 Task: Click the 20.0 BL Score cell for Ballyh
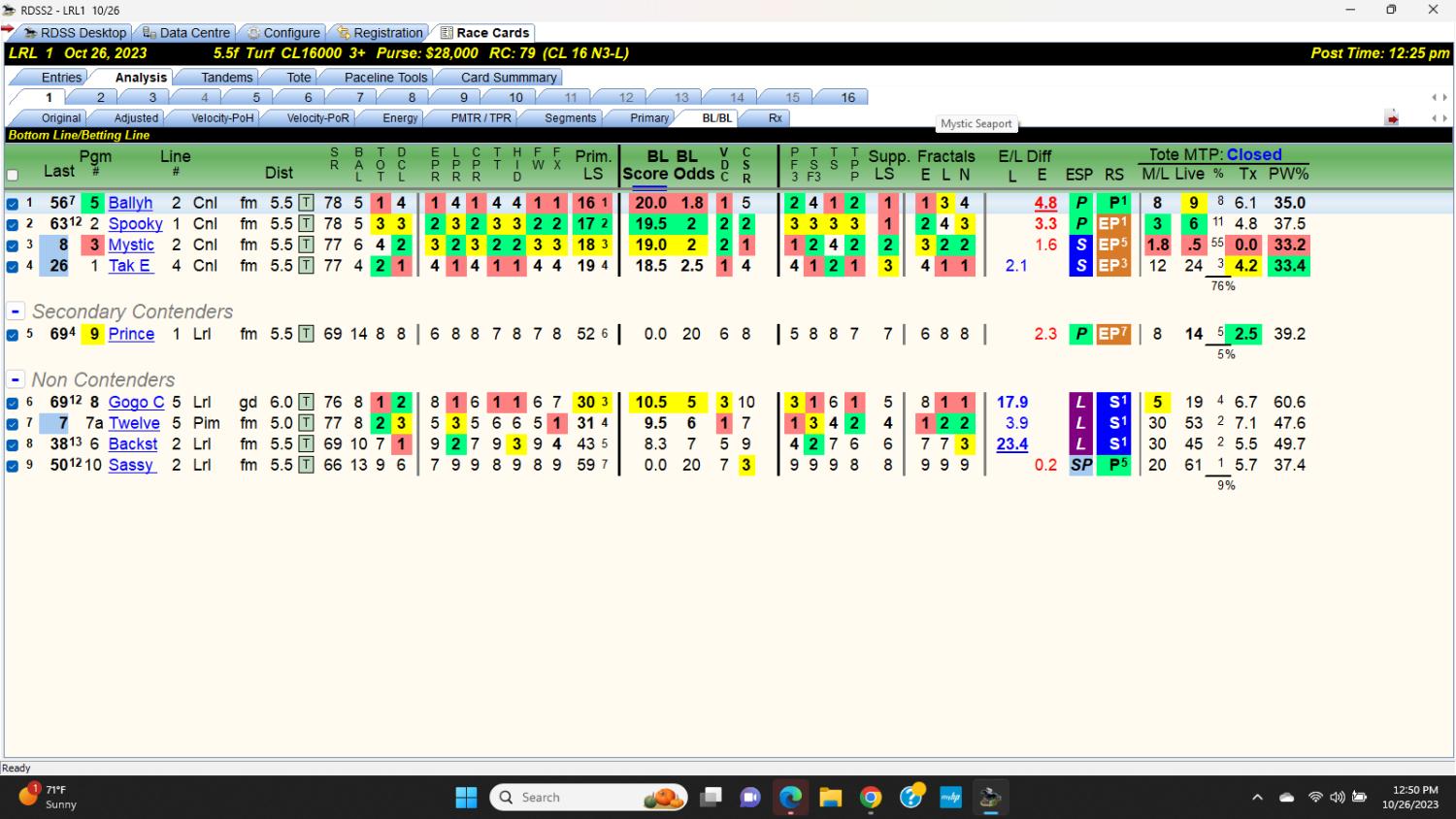[x=650, y=203]
